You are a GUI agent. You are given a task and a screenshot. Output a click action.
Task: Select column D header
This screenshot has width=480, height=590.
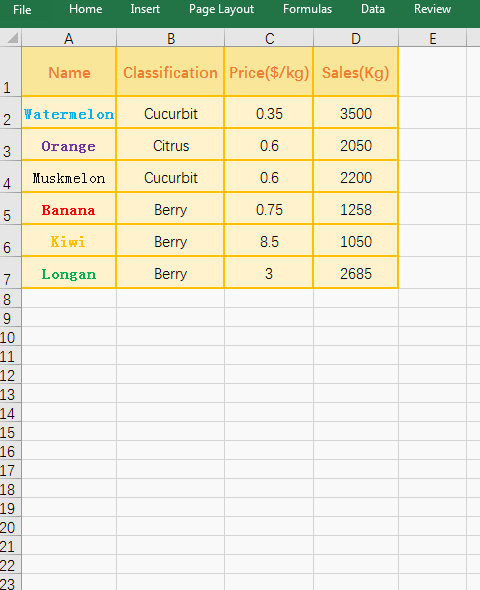tap(356, 38)
